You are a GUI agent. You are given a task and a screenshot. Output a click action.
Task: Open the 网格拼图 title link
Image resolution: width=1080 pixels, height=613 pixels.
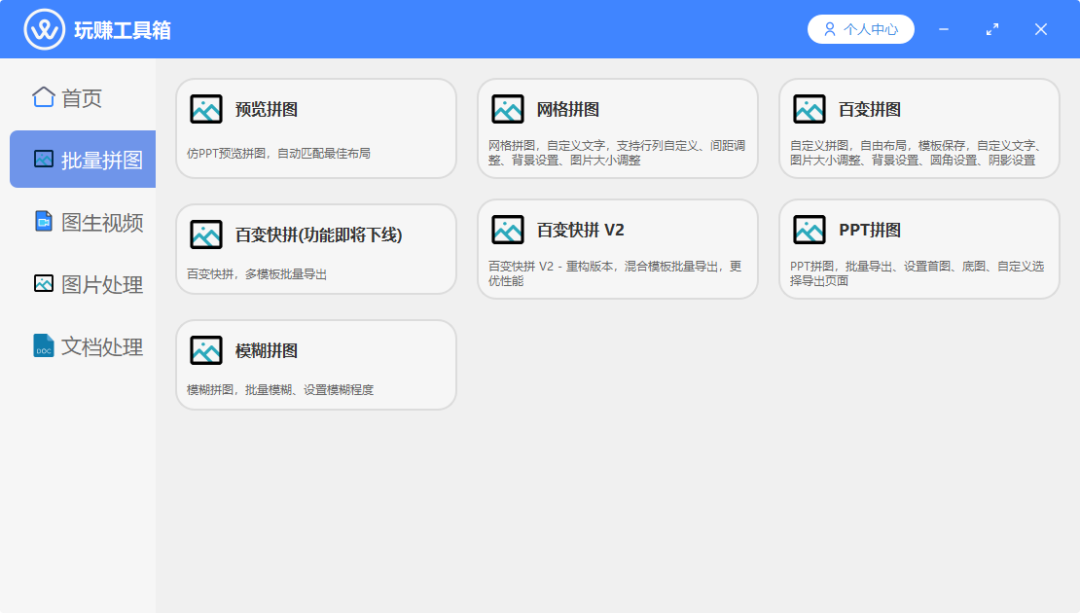coord(568,110)
